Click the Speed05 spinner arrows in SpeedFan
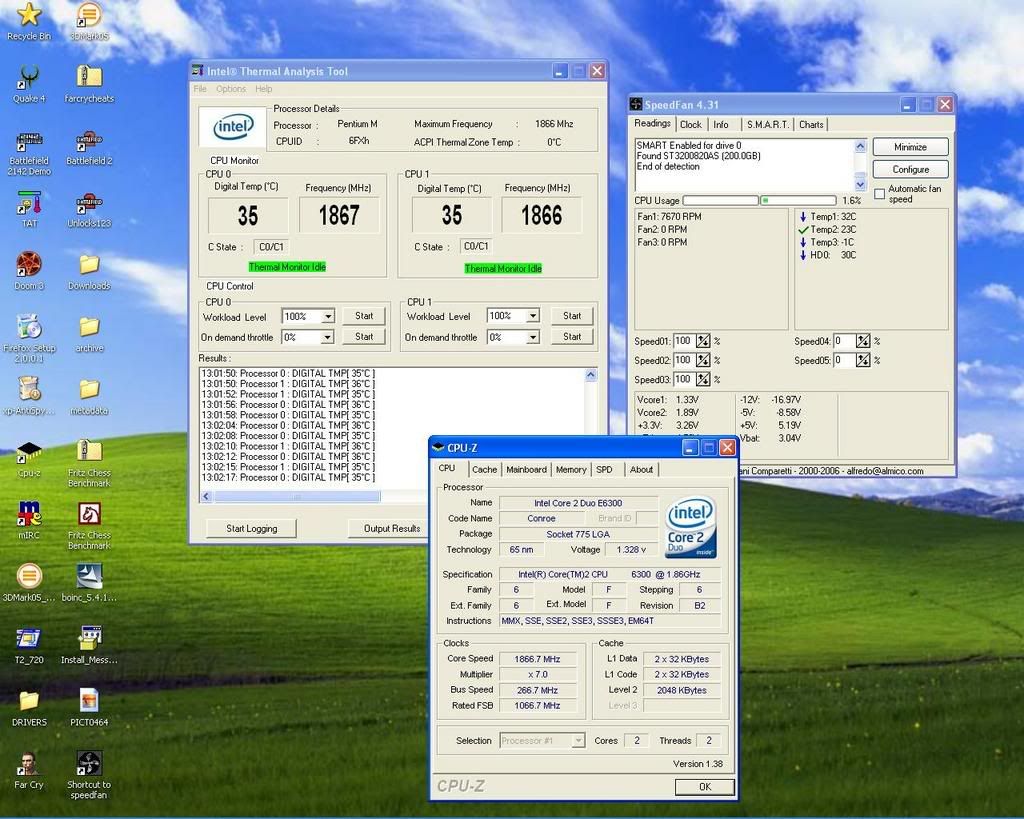The image size is (1024, 819). tap(863, 360)
